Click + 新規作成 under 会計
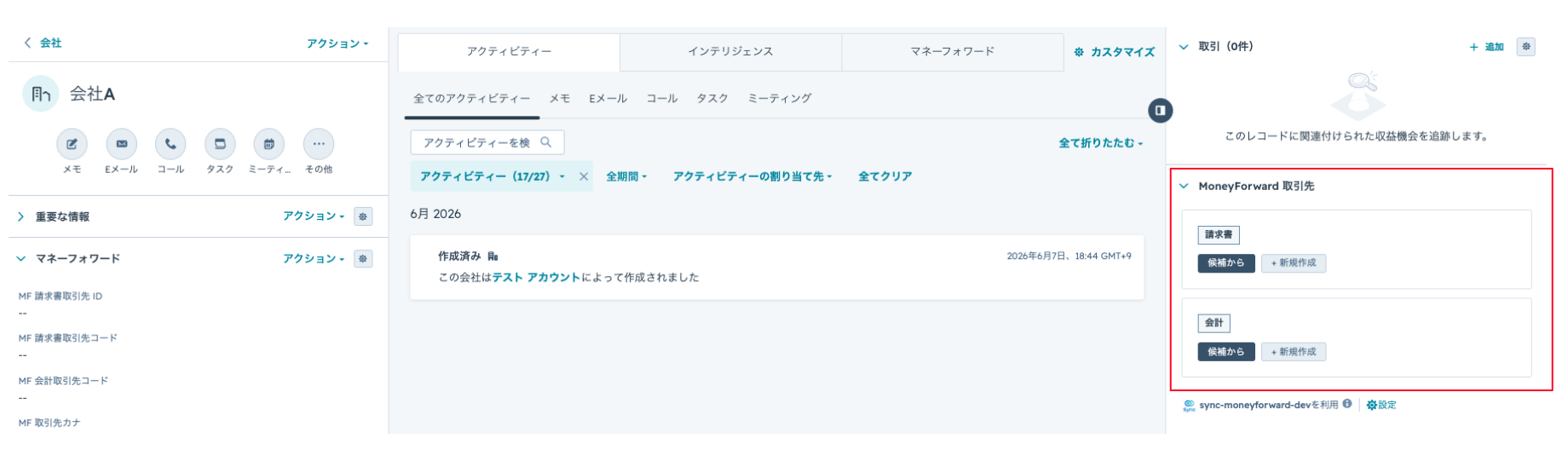This screenshot has width=1568, height=455. [x=1293, y=352]
